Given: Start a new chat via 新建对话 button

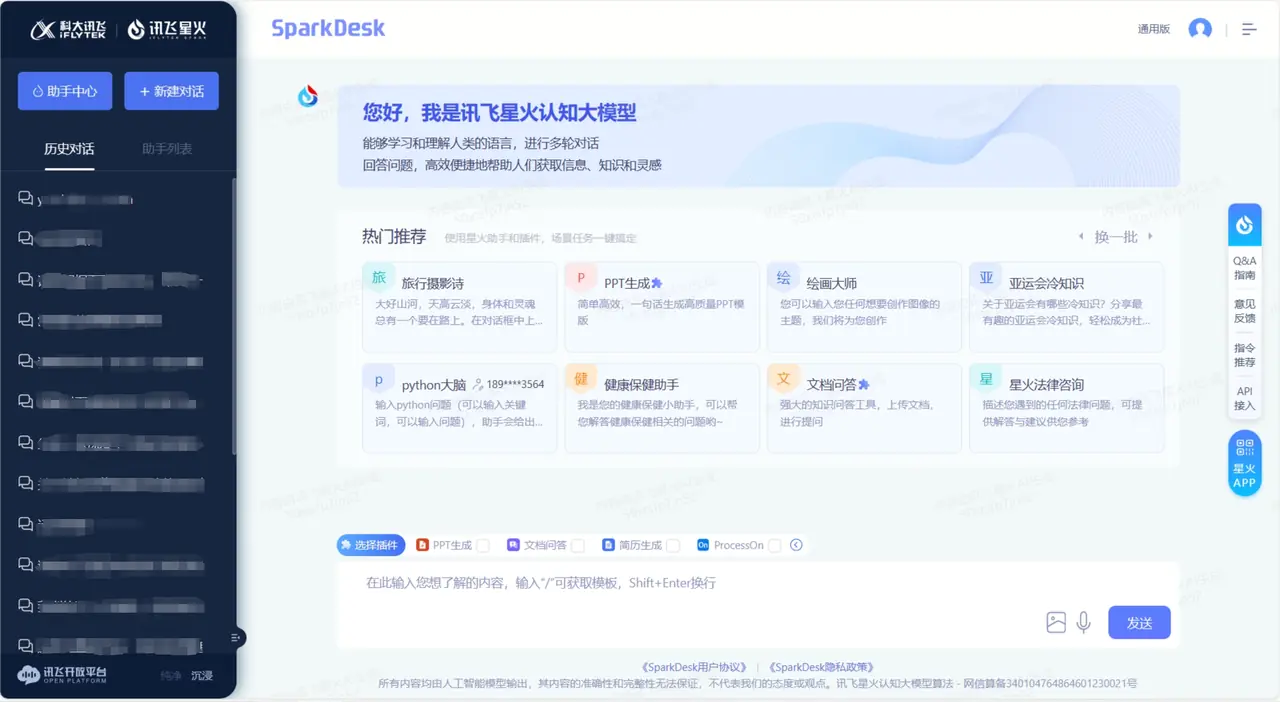Looking at the screenshot, I should tap(171, 91).
